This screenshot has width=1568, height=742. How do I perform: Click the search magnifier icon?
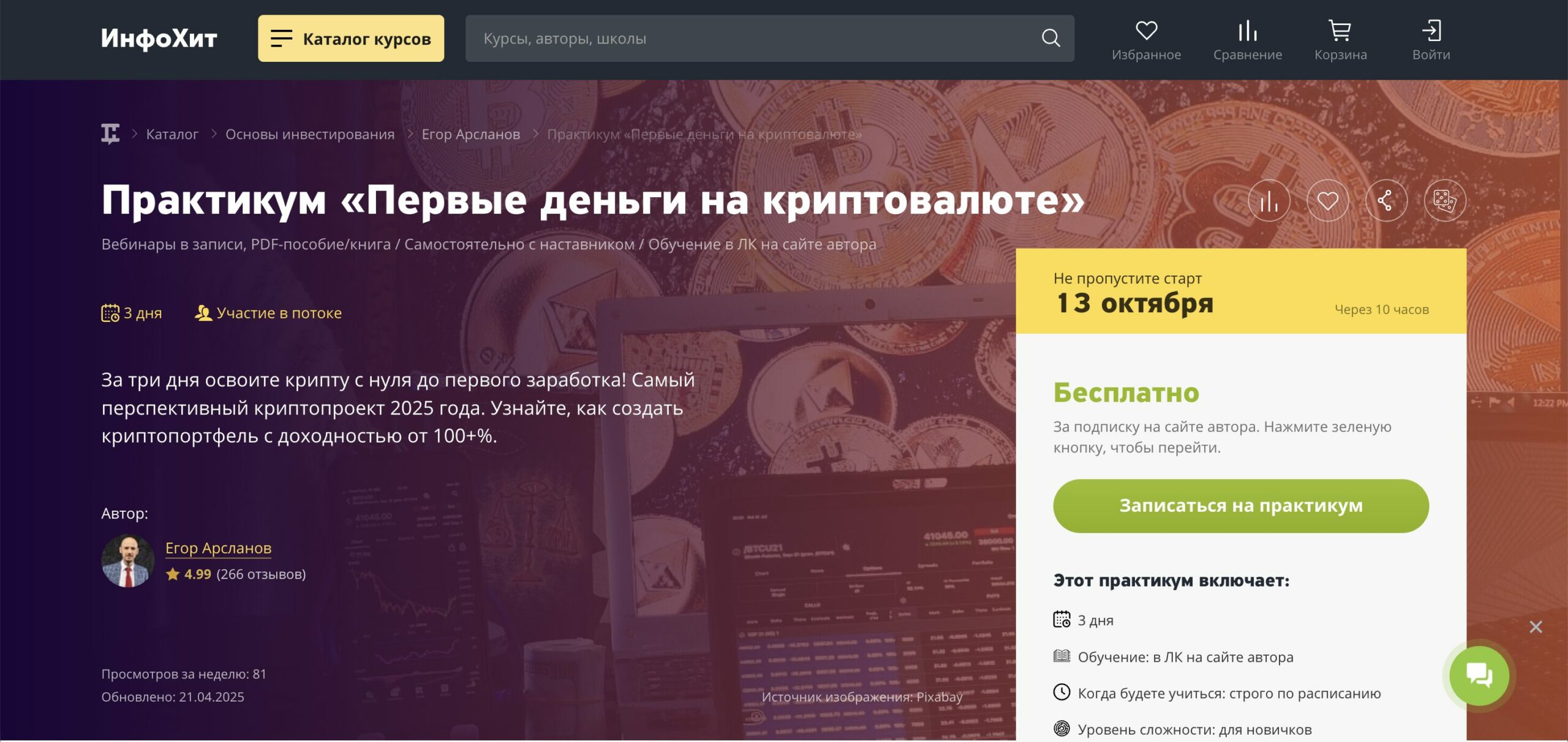pyautogui.click(x=1050, y=38)
